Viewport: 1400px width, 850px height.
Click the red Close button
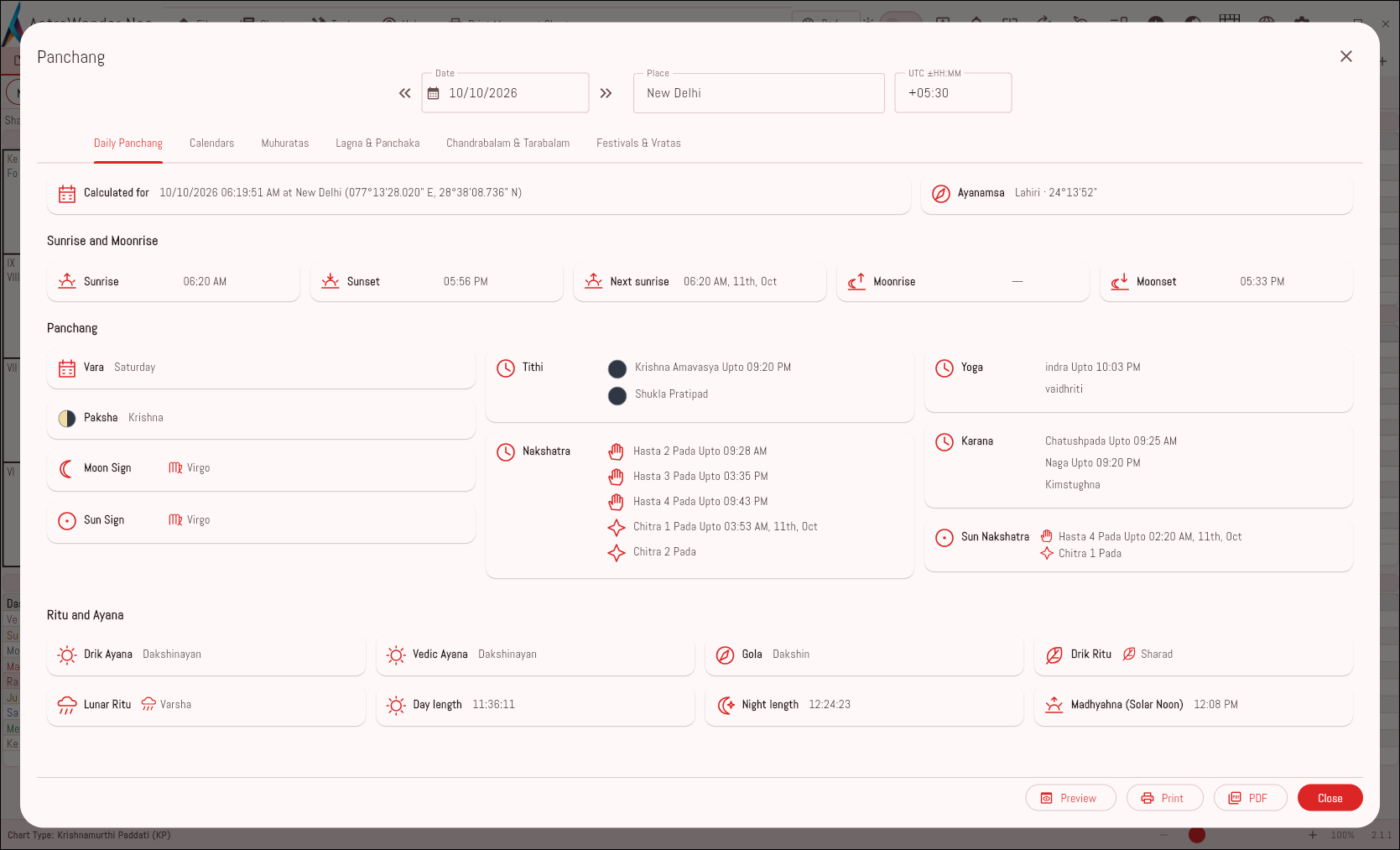pyautogui.click(x=1330, y=798)
